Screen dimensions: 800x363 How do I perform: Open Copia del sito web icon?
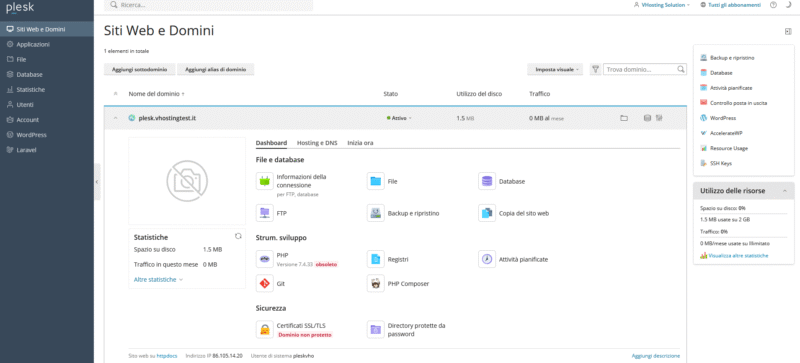(487, 213)
